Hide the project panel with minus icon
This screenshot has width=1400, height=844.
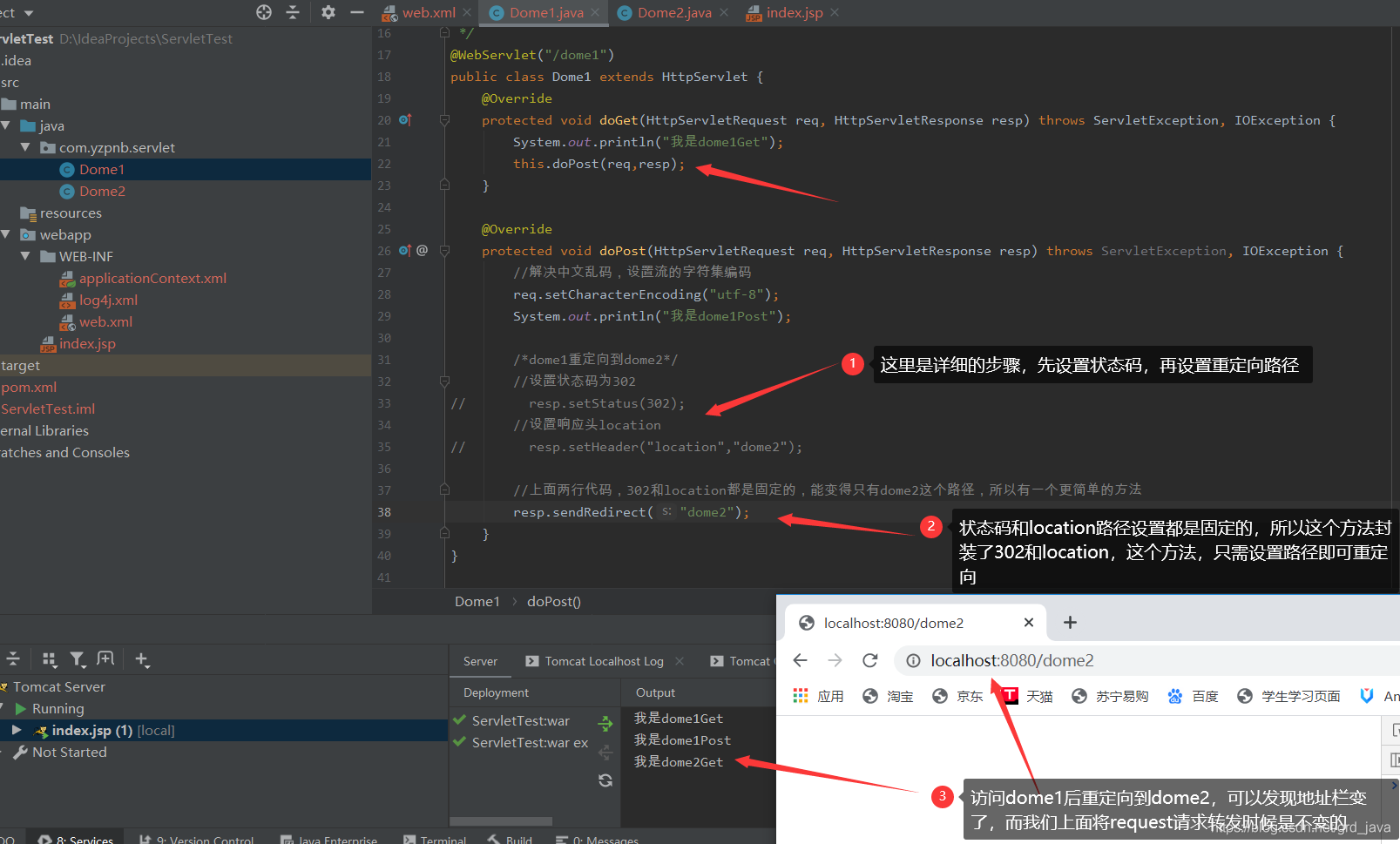[356, 12]
